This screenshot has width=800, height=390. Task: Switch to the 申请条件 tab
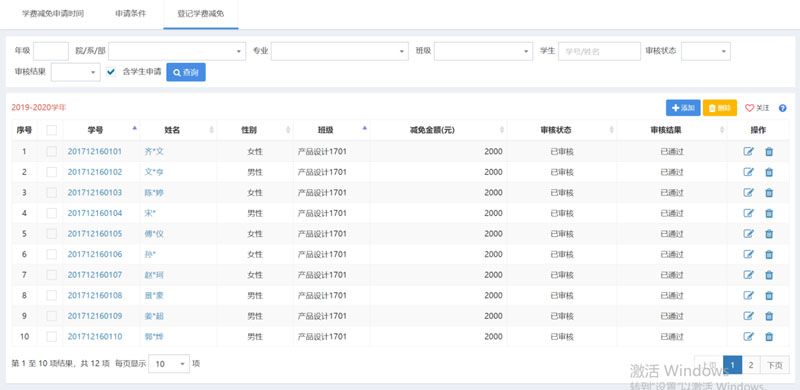(x=131, y=14)
